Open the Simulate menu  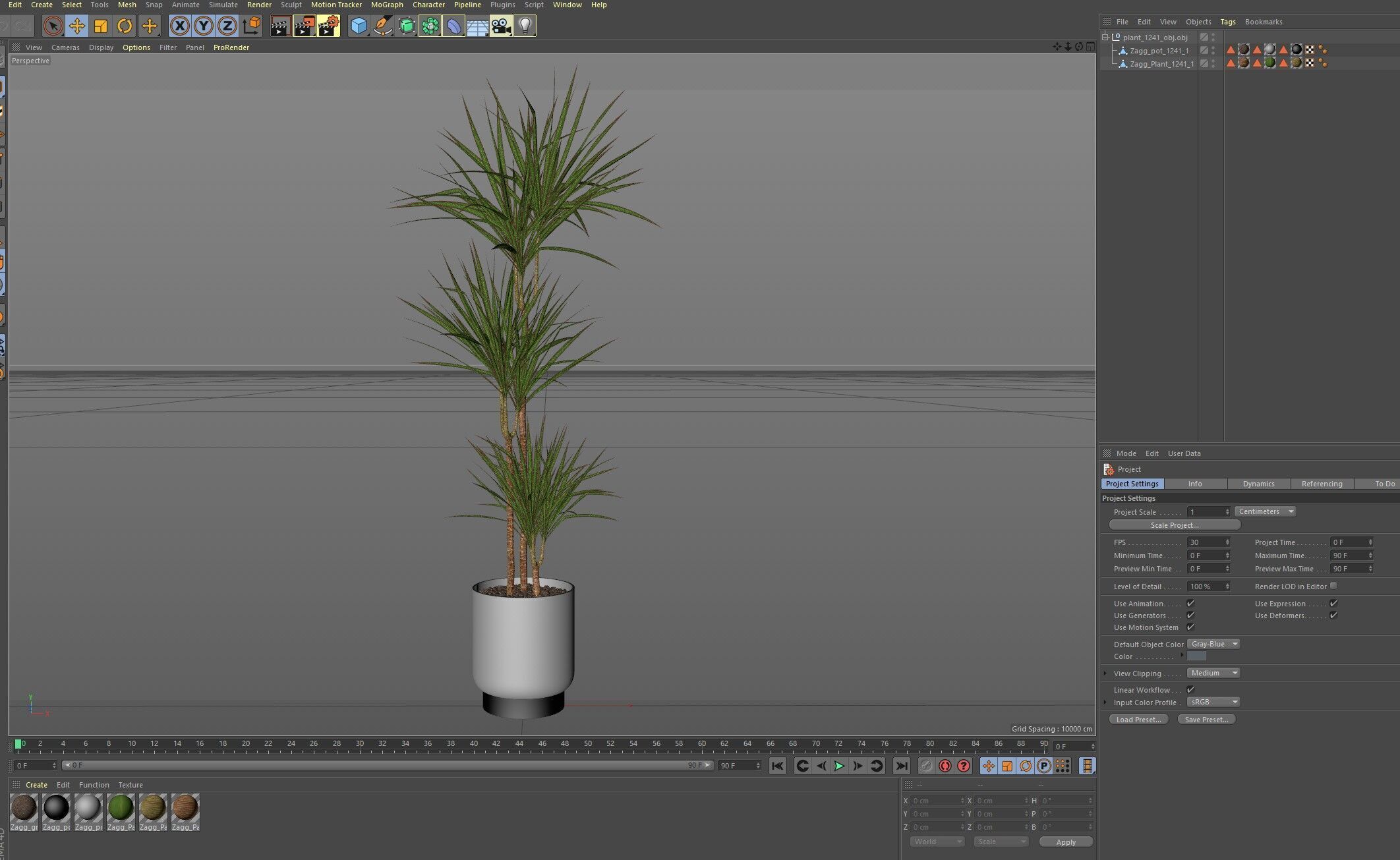point(223,5)
